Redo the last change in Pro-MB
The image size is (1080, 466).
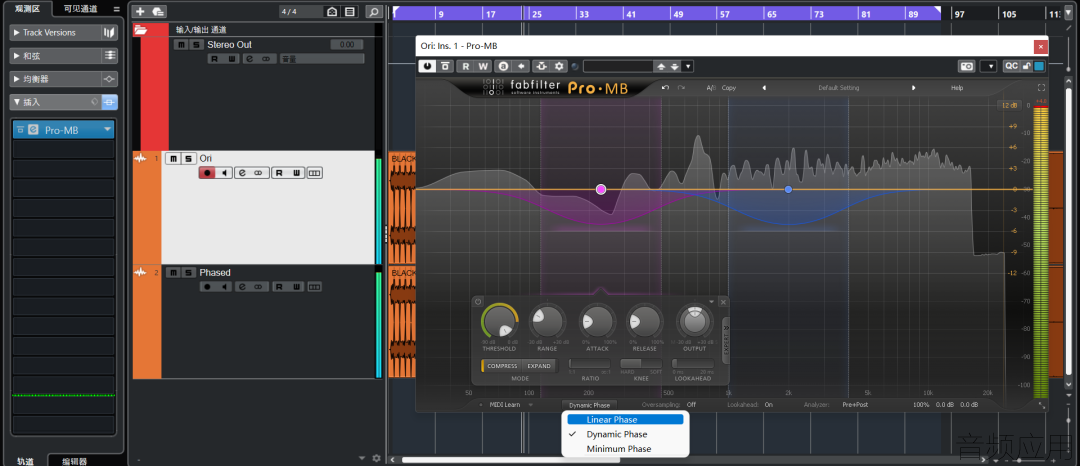pos(681,88)
